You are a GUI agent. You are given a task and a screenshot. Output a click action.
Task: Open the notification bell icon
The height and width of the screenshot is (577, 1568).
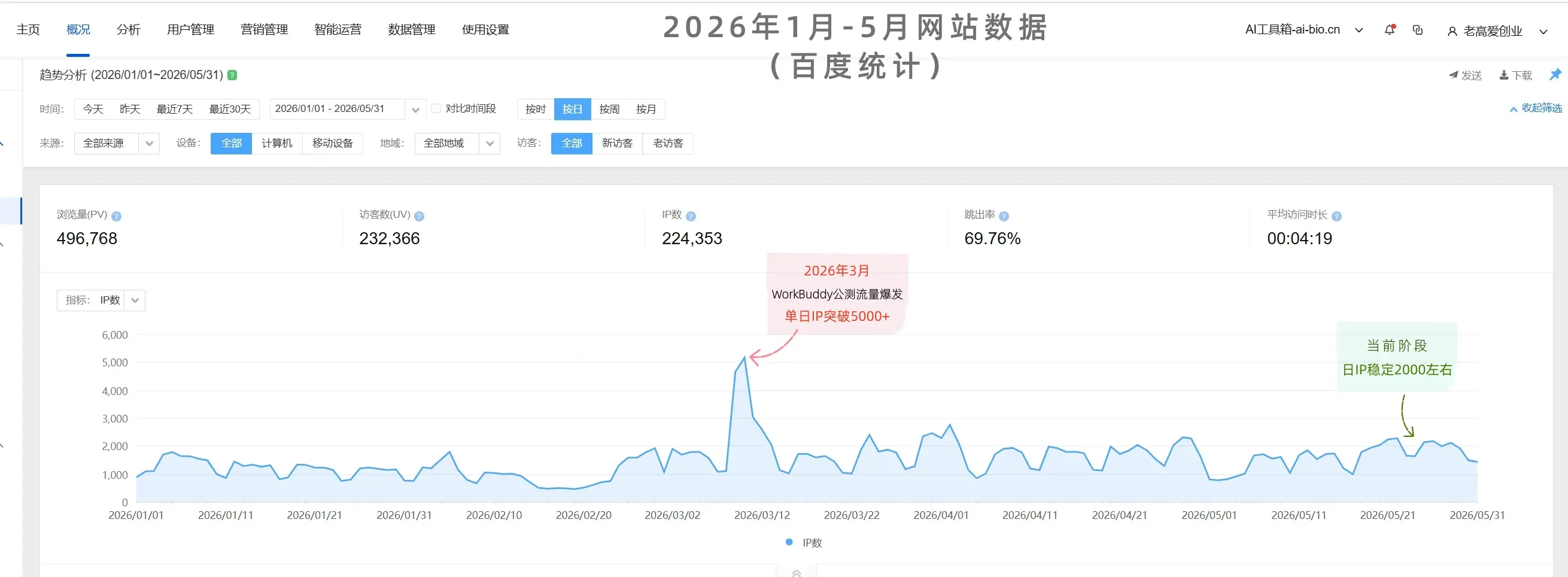[x=1390, y=29]
